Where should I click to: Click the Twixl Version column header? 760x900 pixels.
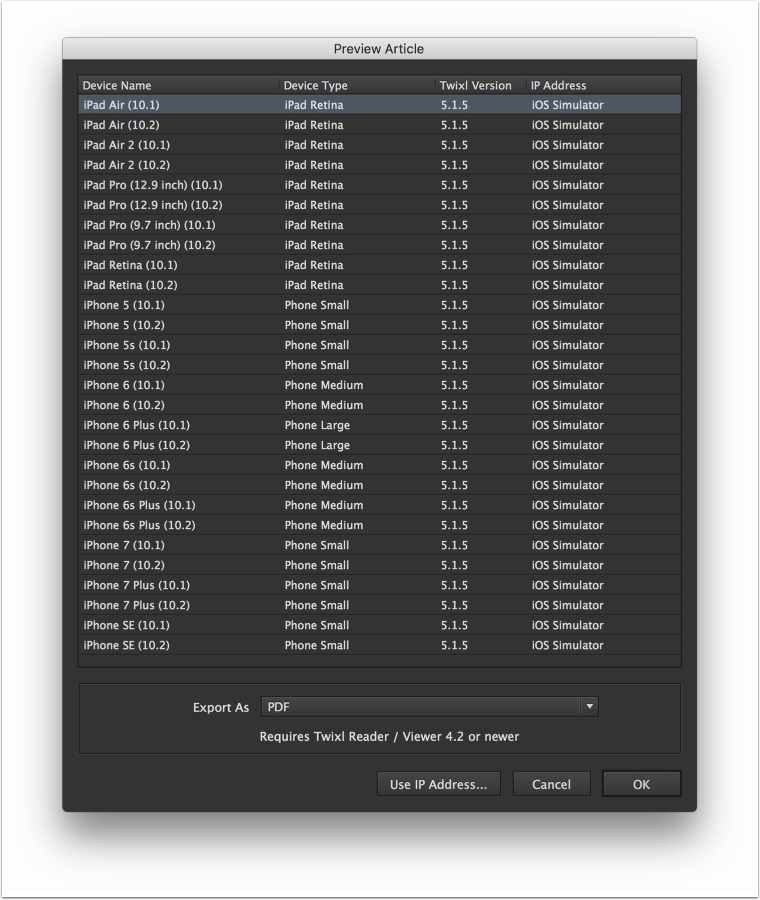point(480,86)
